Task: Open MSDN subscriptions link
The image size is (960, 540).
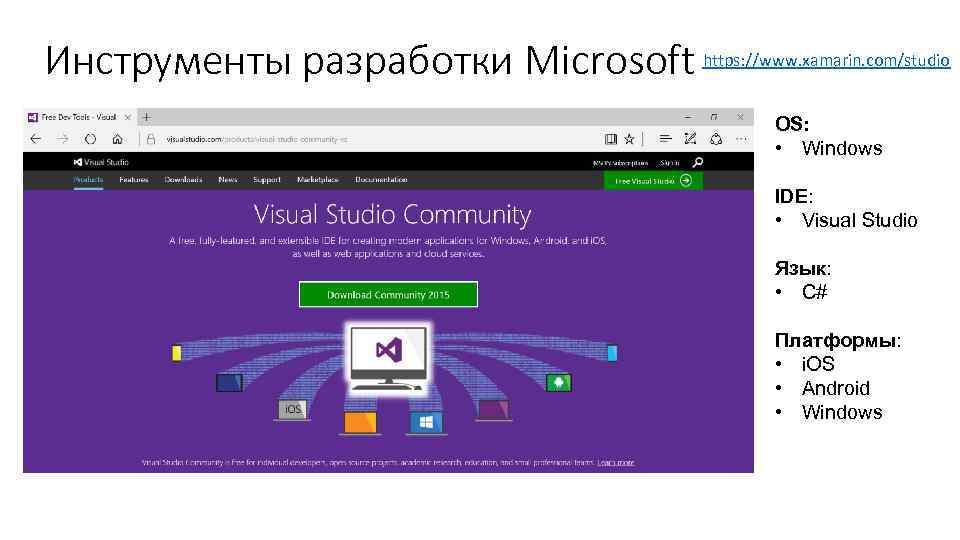Action: point(620,163)
